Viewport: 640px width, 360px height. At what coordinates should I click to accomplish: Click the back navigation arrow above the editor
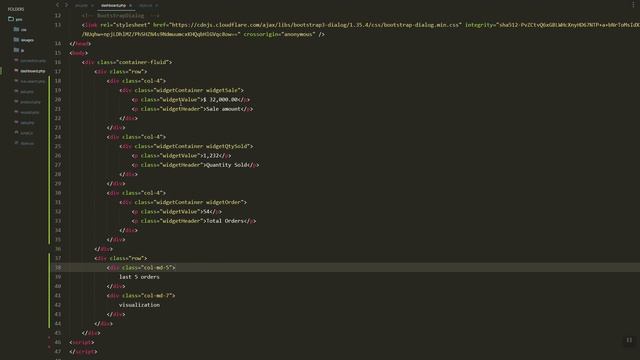pos(57,5)
